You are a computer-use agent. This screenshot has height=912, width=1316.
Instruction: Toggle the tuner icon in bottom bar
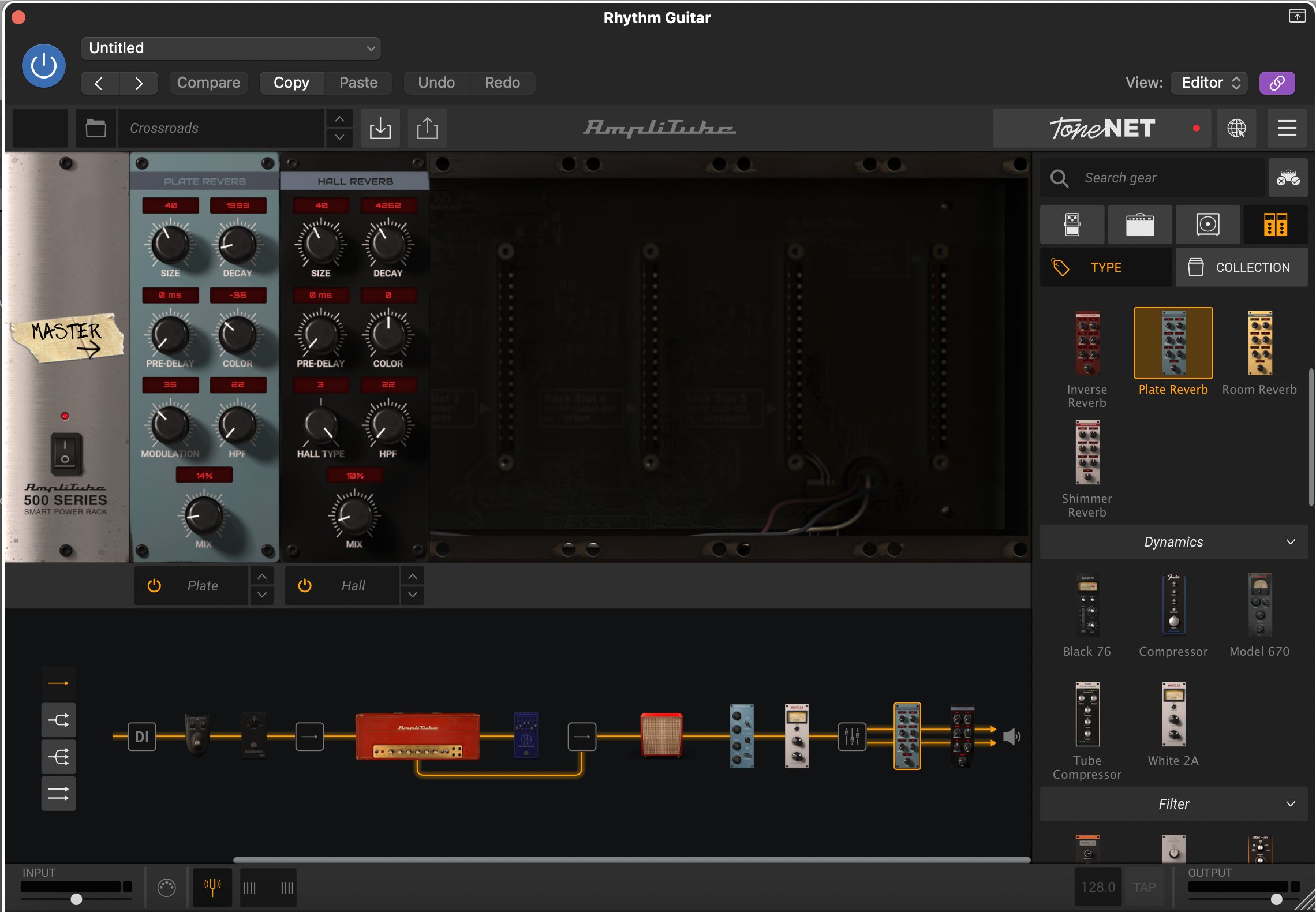point(212,887)
